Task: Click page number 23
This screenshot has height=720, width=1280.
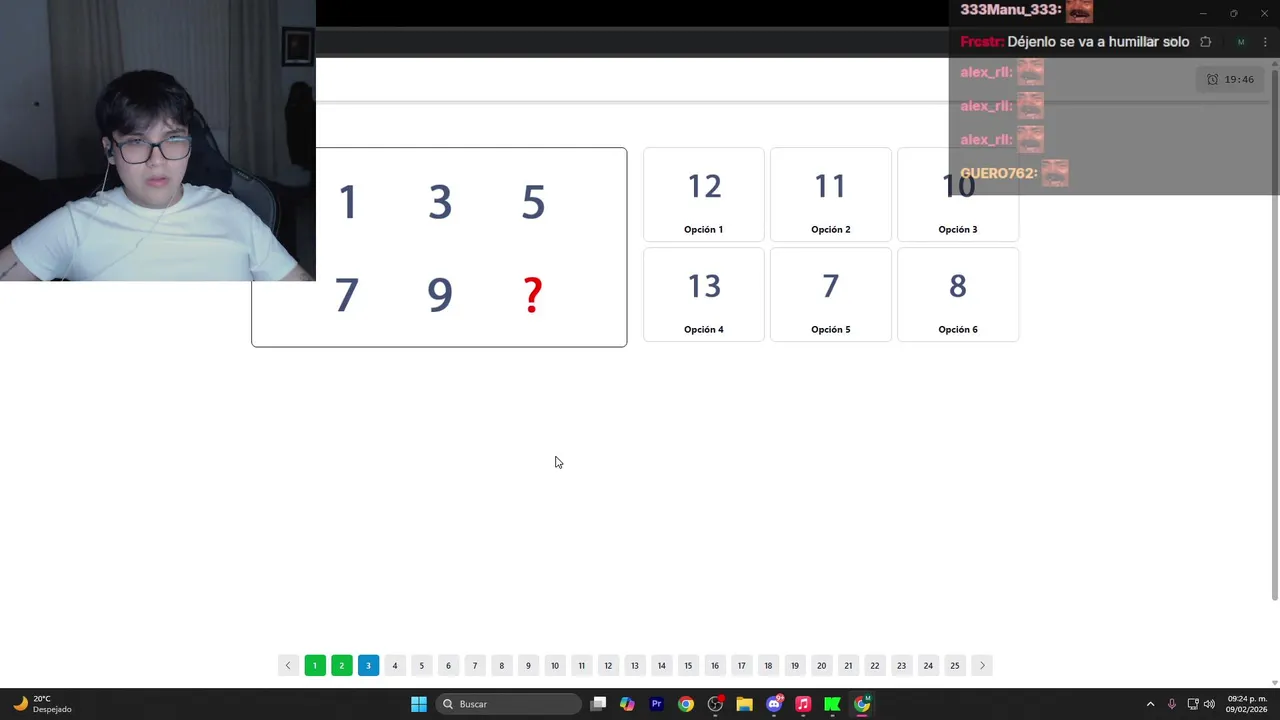Action: [901, 665]
